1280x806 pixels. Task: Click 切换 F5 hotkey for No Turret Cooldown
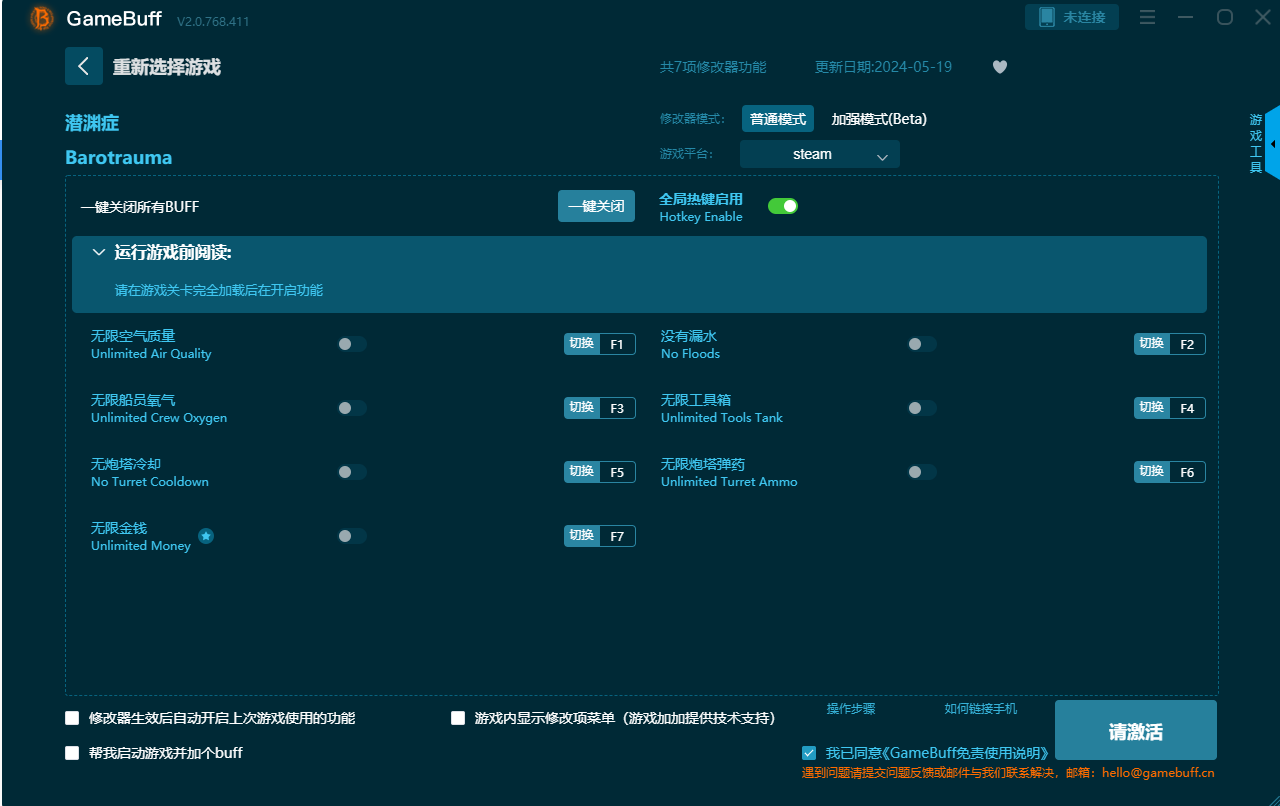[600, 472]
